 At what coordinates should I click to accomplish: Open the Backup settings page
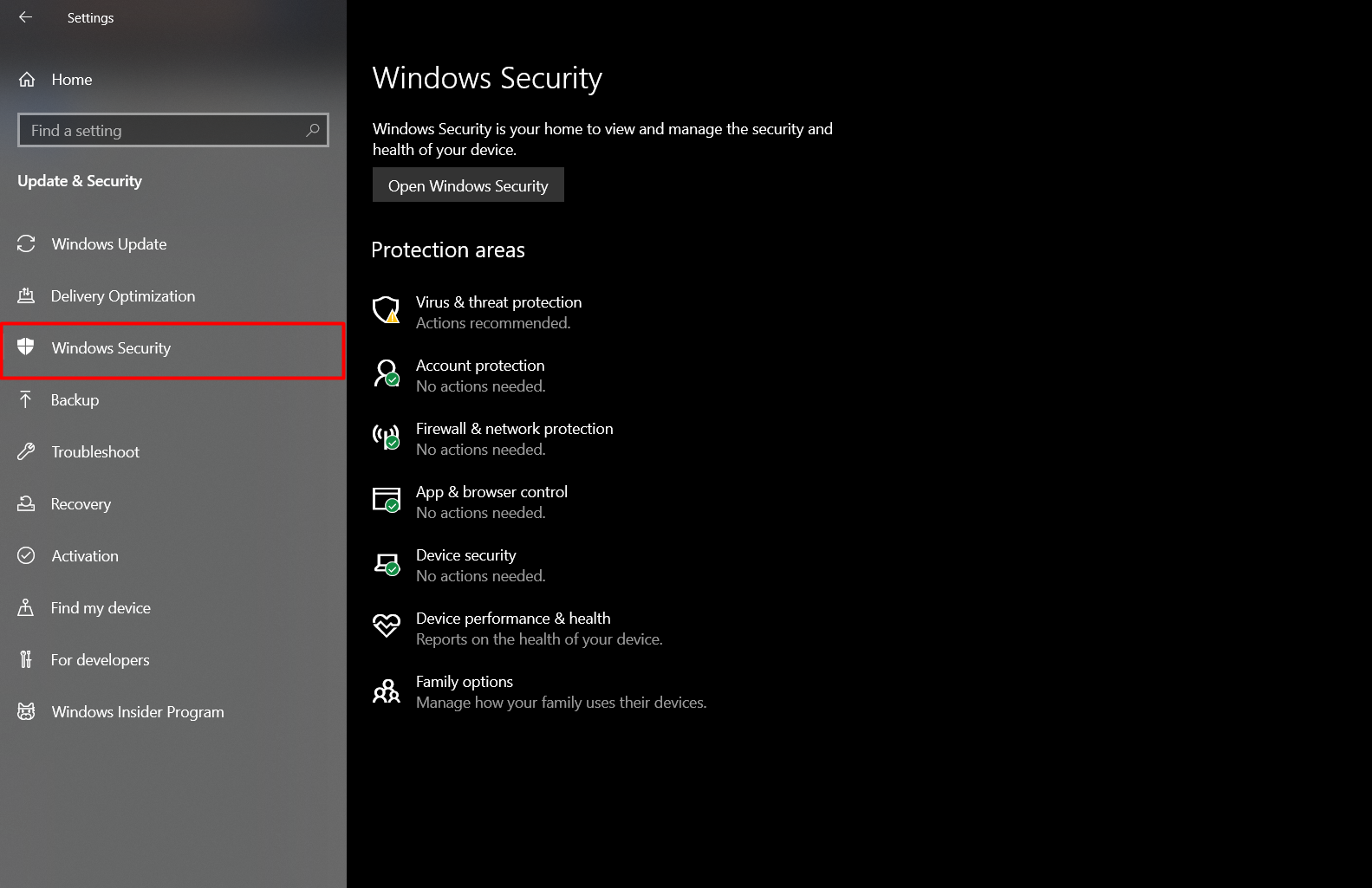75,400
